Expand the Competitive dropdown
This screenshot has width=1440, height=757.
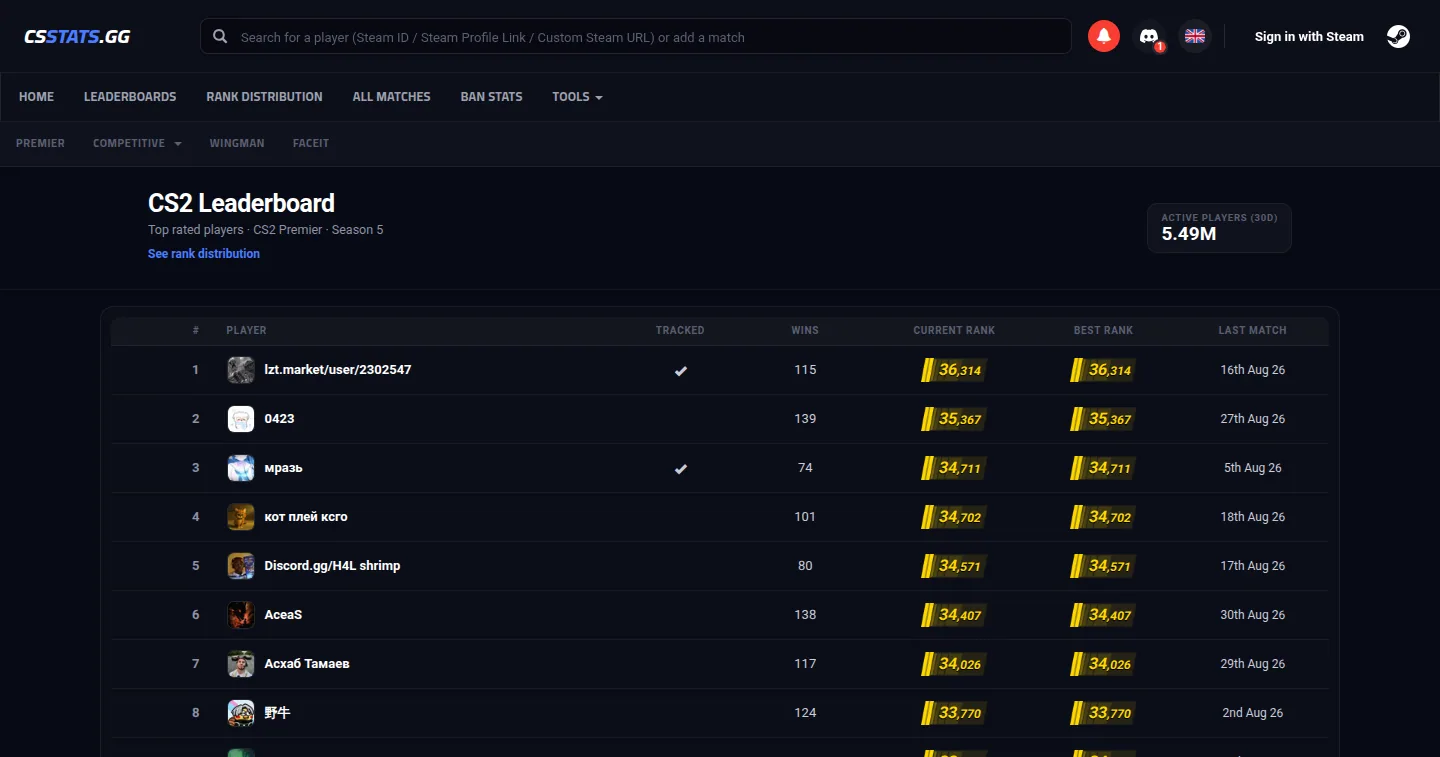(x=137, y=143)
